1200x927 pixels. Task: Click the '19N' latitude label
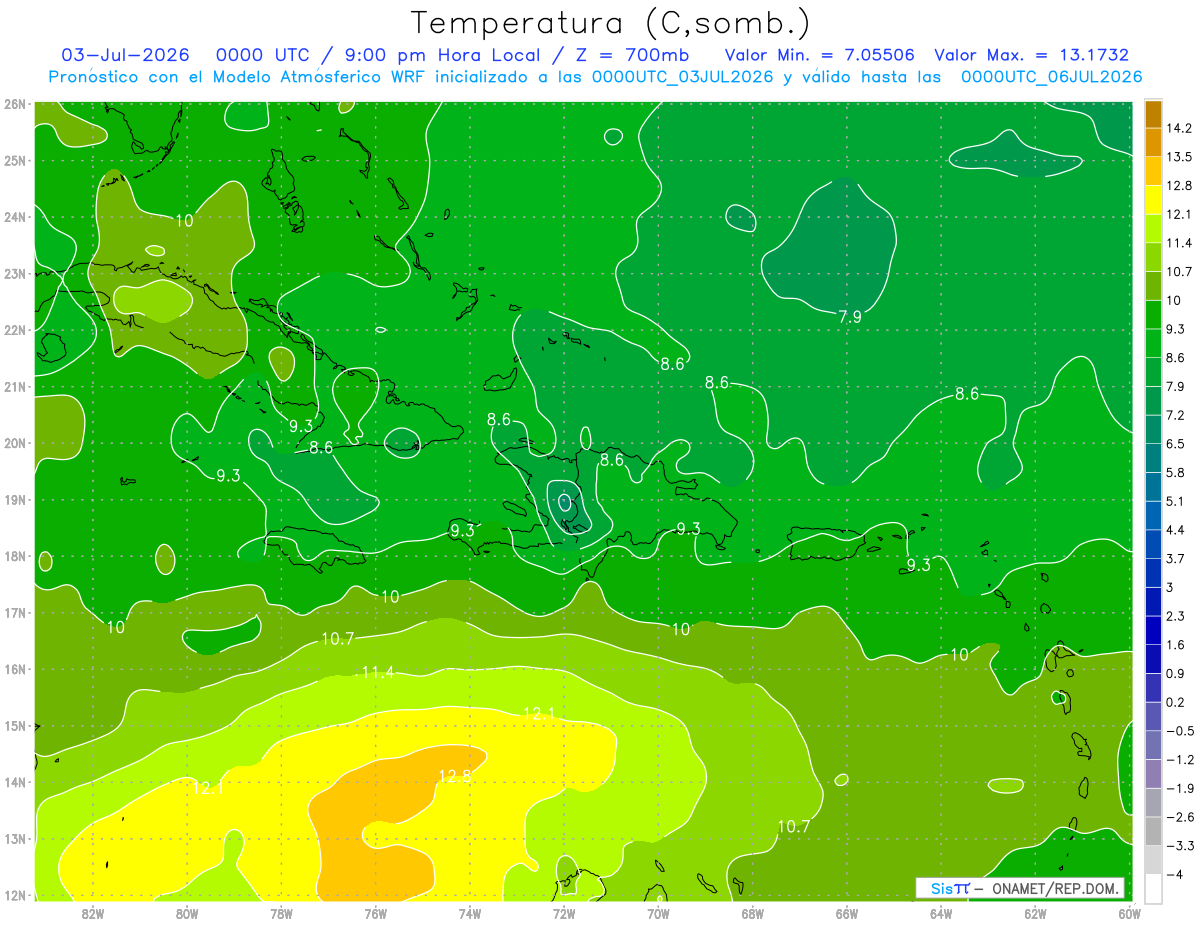coord(14,500)
